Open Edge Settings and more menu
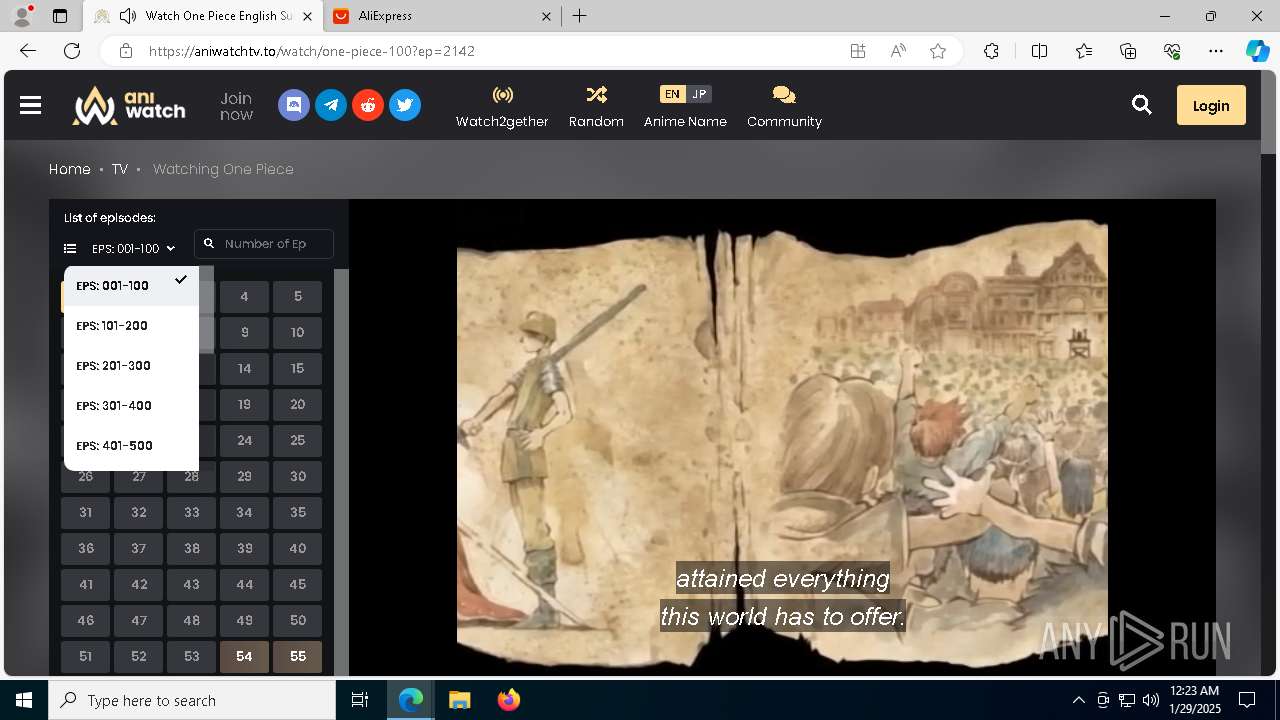The width and height of the screenshot is (1280, 720). (1216, 51)
